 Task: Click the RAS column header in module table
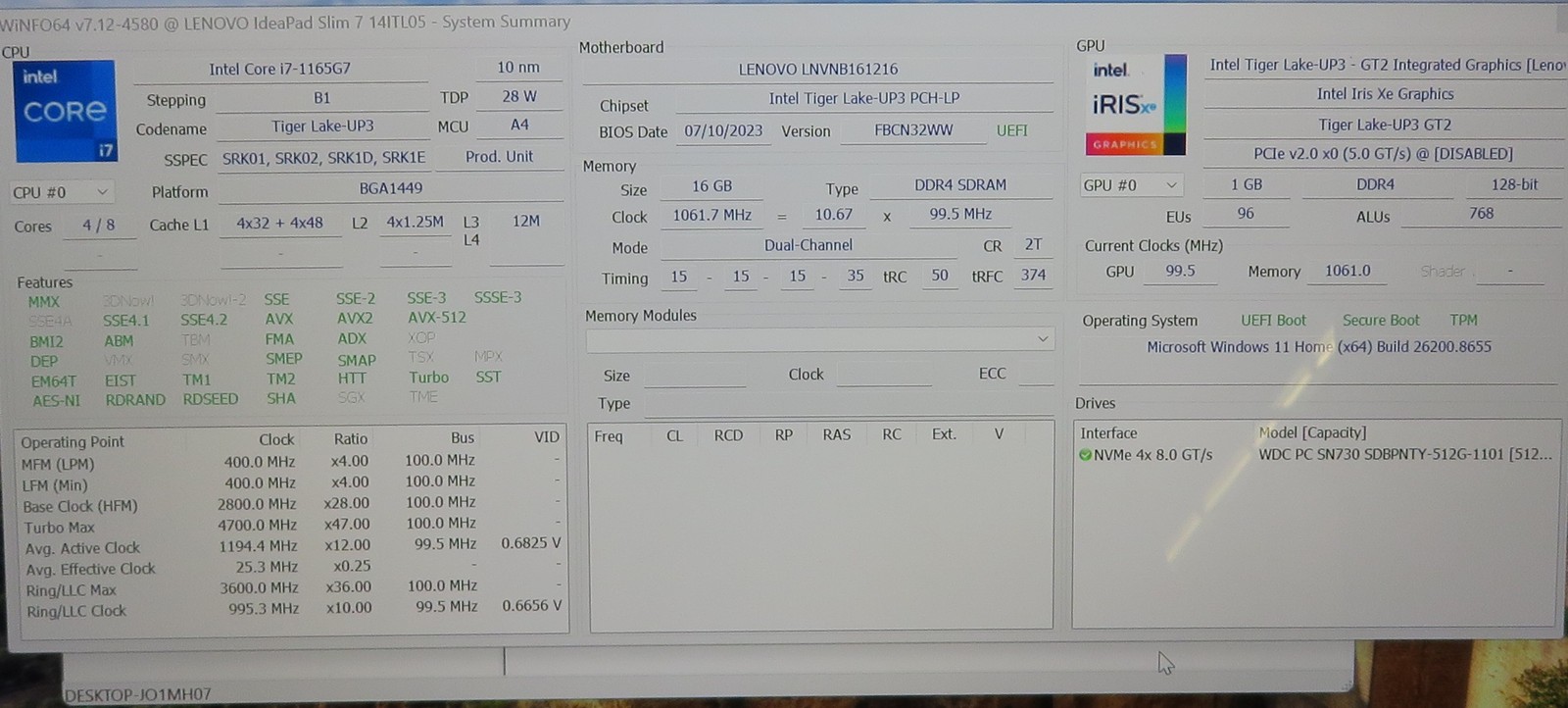point(836,434)
